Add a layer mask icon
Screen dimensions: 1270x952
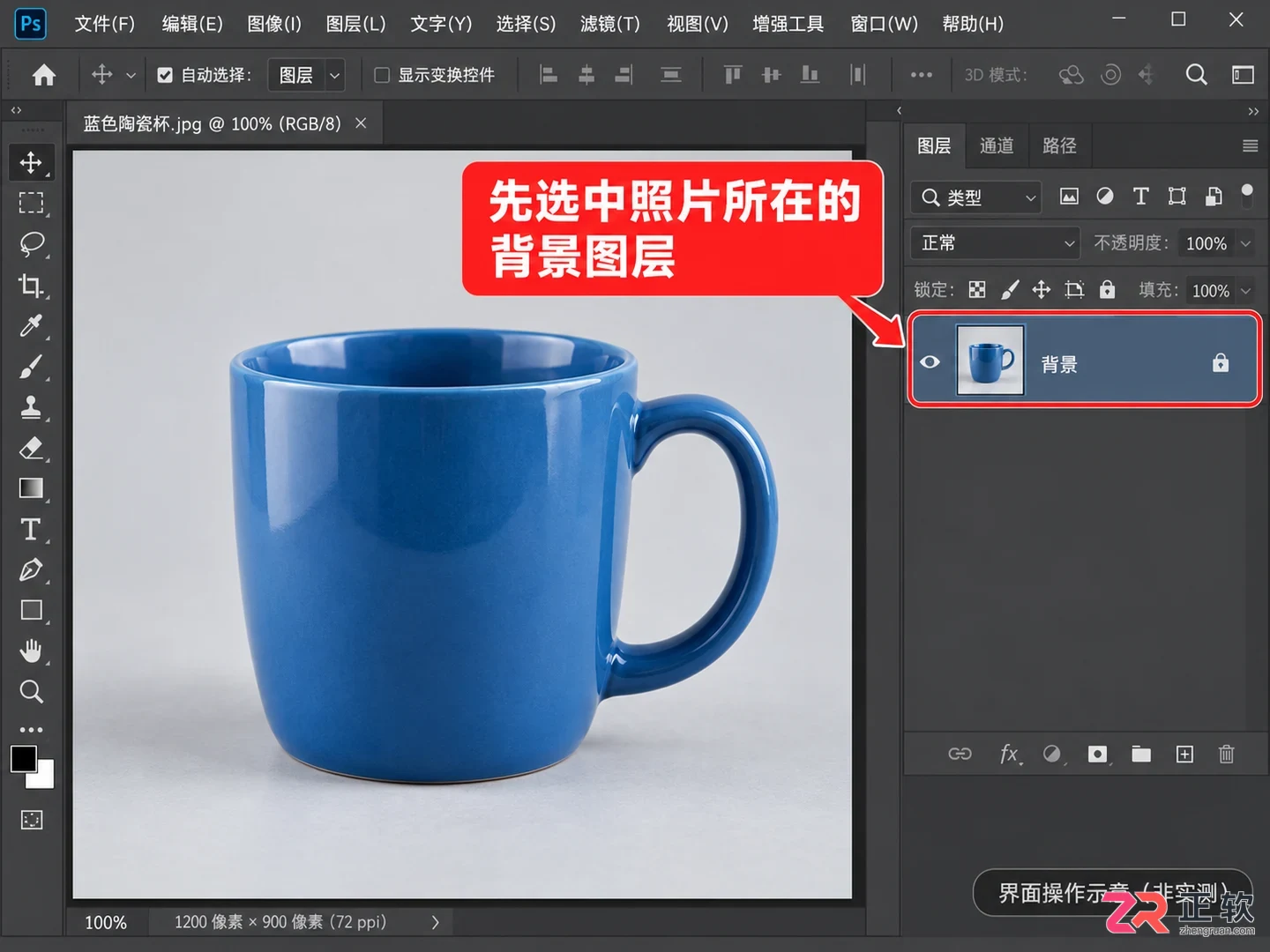(x=1097, y=754)
